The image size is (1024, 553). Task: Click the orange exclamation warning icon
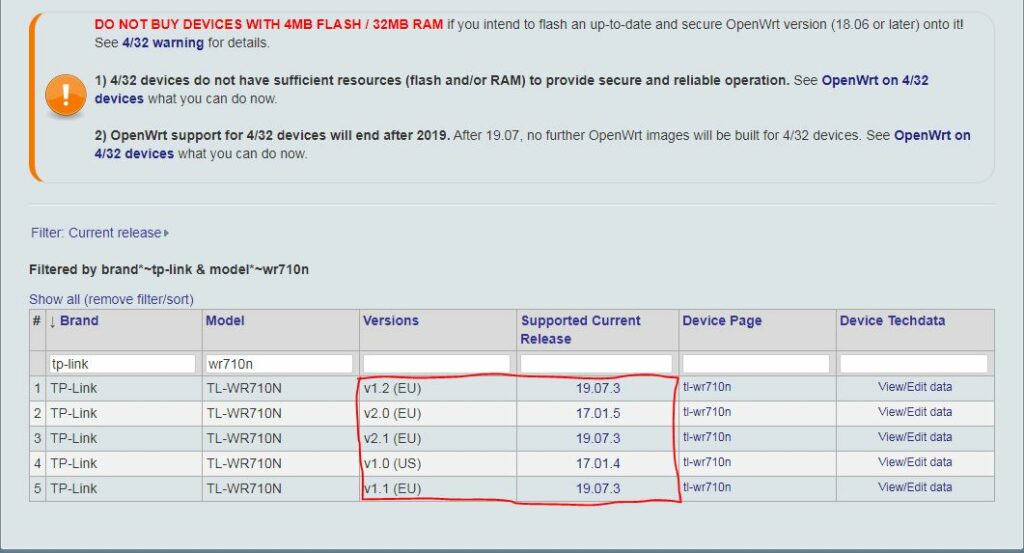click(65, 95)
